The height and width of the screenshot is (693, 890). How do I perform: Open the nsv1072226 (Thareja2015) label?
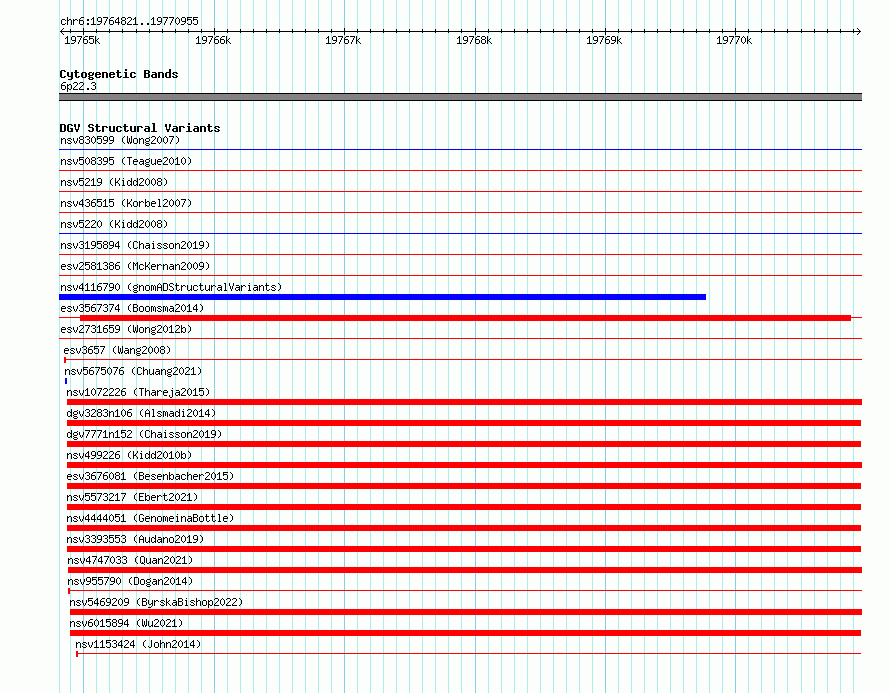[x=138, y=392]
